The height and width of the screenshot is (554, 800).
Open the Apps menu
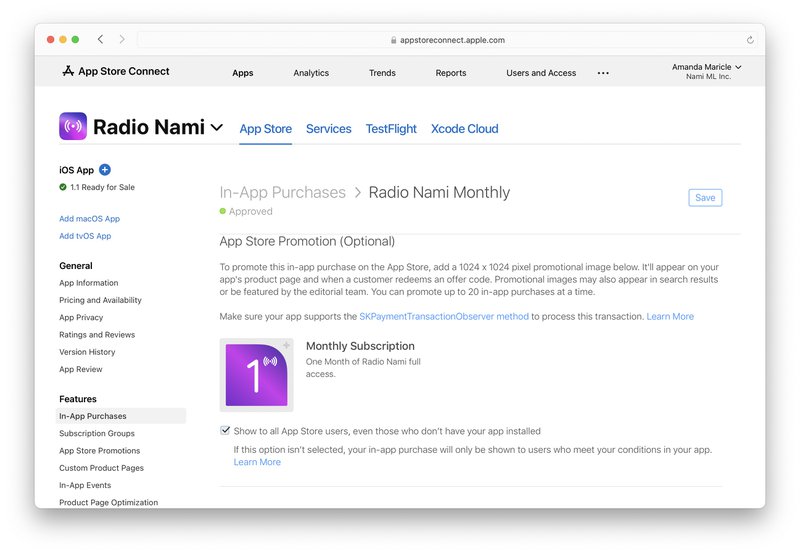[x=243, y=73]
